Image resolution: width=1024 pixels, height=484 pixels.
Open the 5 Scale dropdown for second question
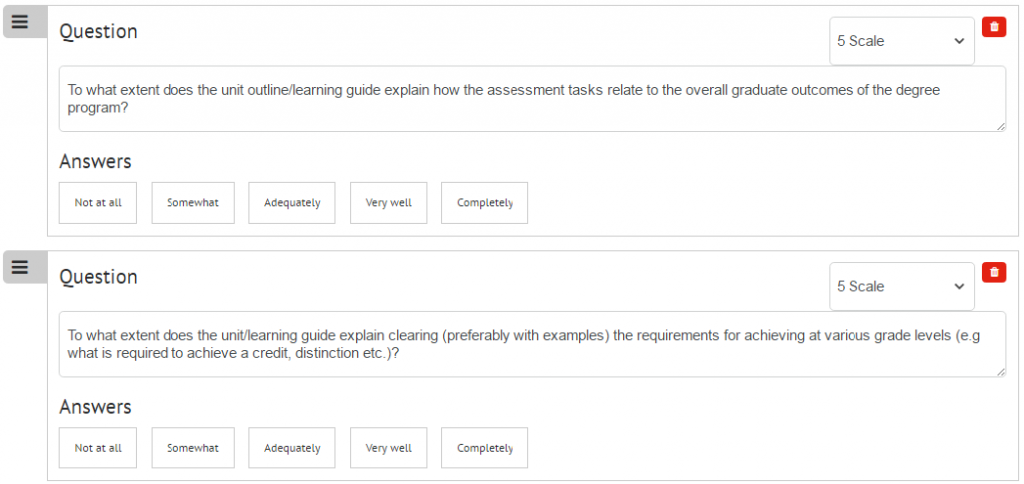coord(901,286)
